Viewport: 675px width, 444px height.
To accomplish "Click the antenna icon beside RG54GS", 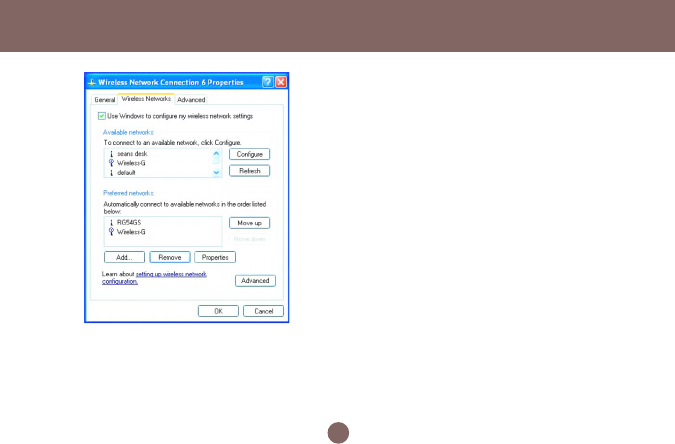I will click(x=111, y=223).
